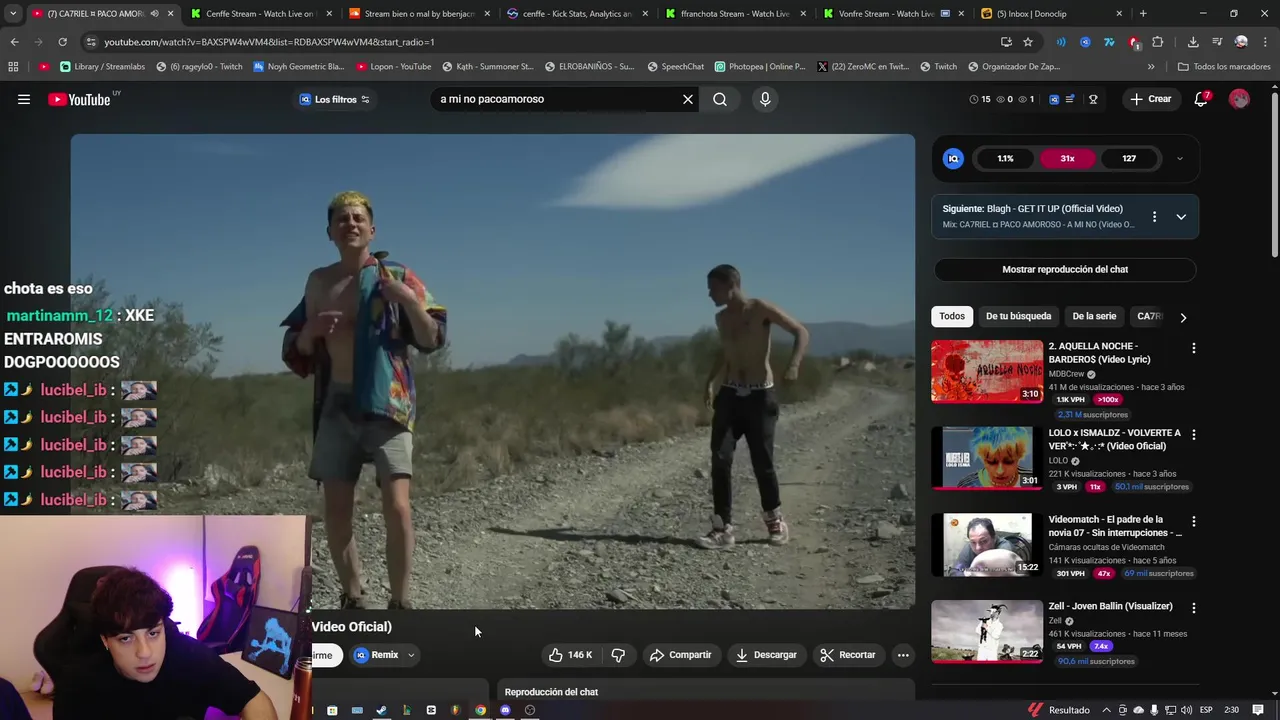Click the 31x vidIQ stat pill
Image resolution: width=1280 pixels, height=720 pixels.
tap(1068, 158)
